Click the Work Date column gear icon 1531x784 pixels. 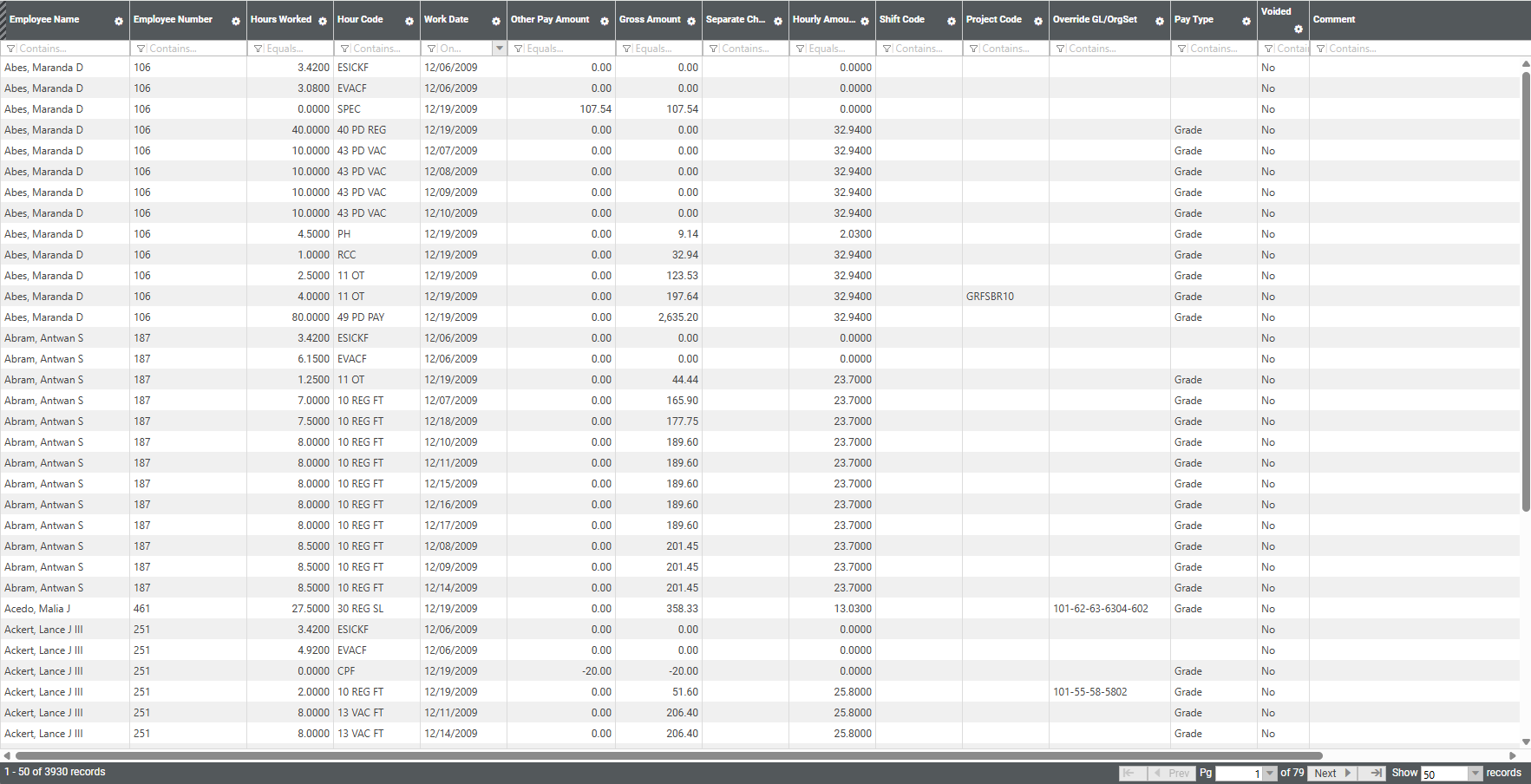pos(496,21)
